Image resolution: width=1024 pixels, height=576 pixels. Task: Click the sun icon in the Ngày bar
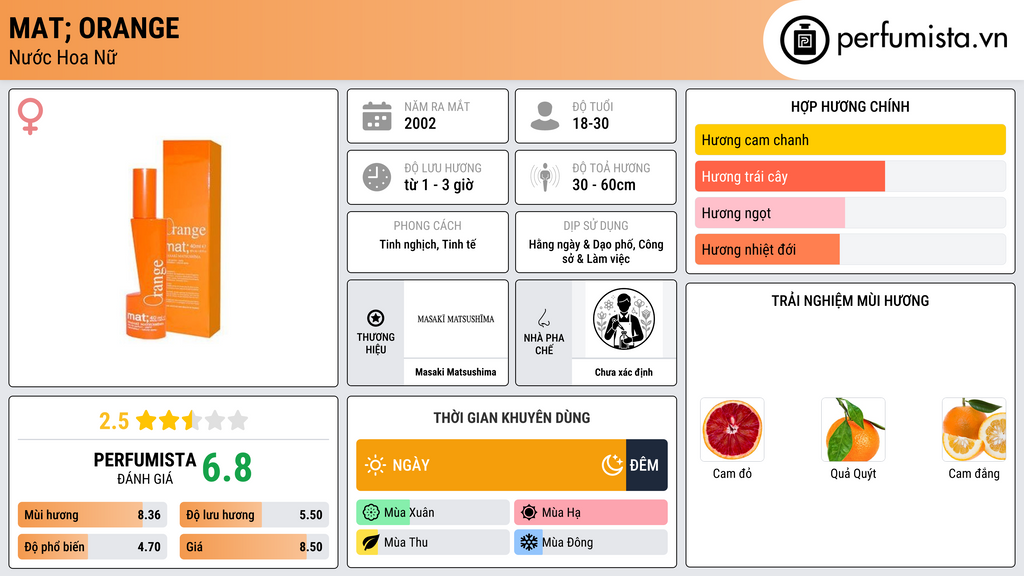(x=375, y=465)
